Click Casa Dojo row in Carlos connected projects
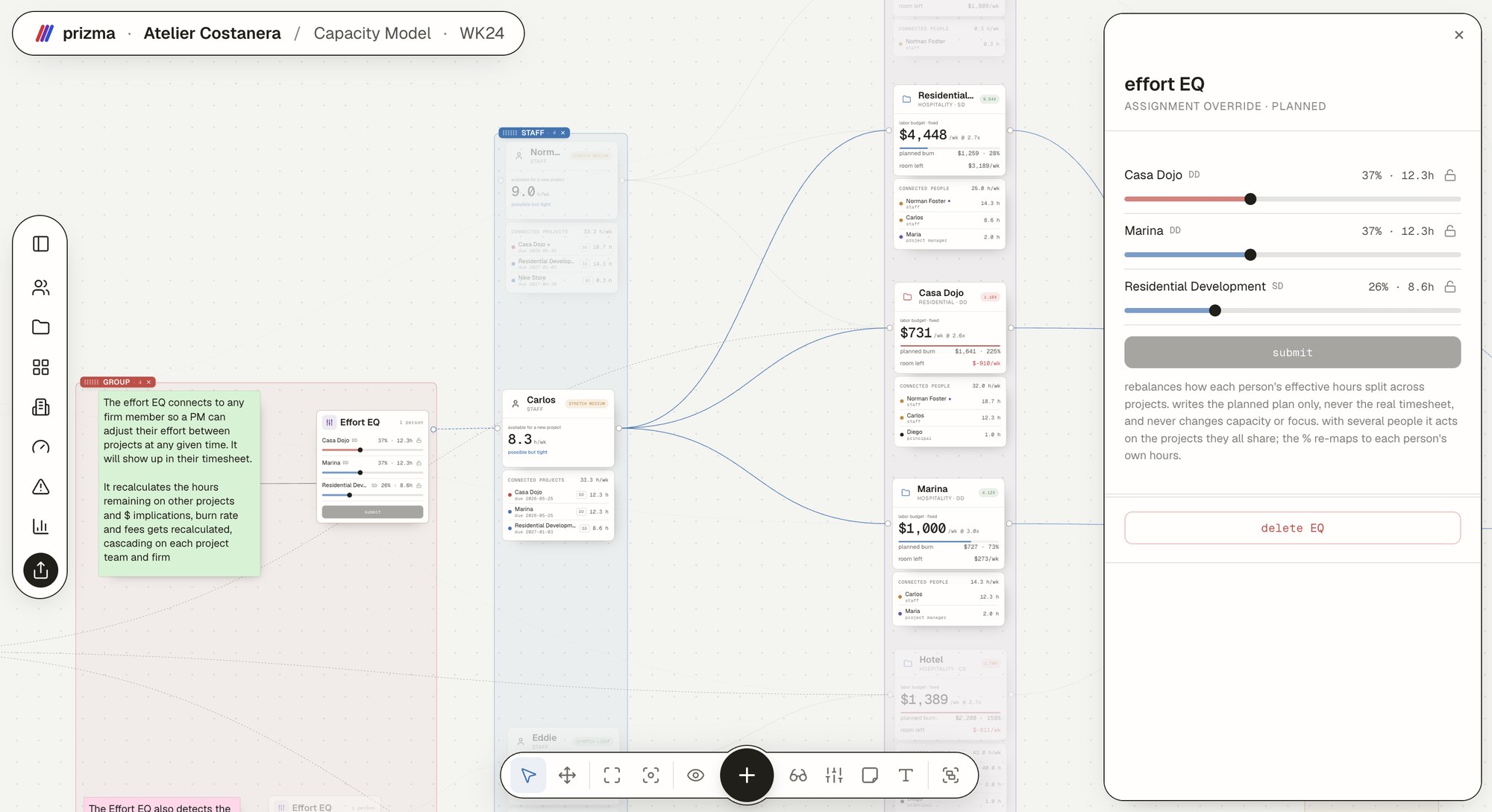Screen dimensions: 1492x812 pos(558,495)
